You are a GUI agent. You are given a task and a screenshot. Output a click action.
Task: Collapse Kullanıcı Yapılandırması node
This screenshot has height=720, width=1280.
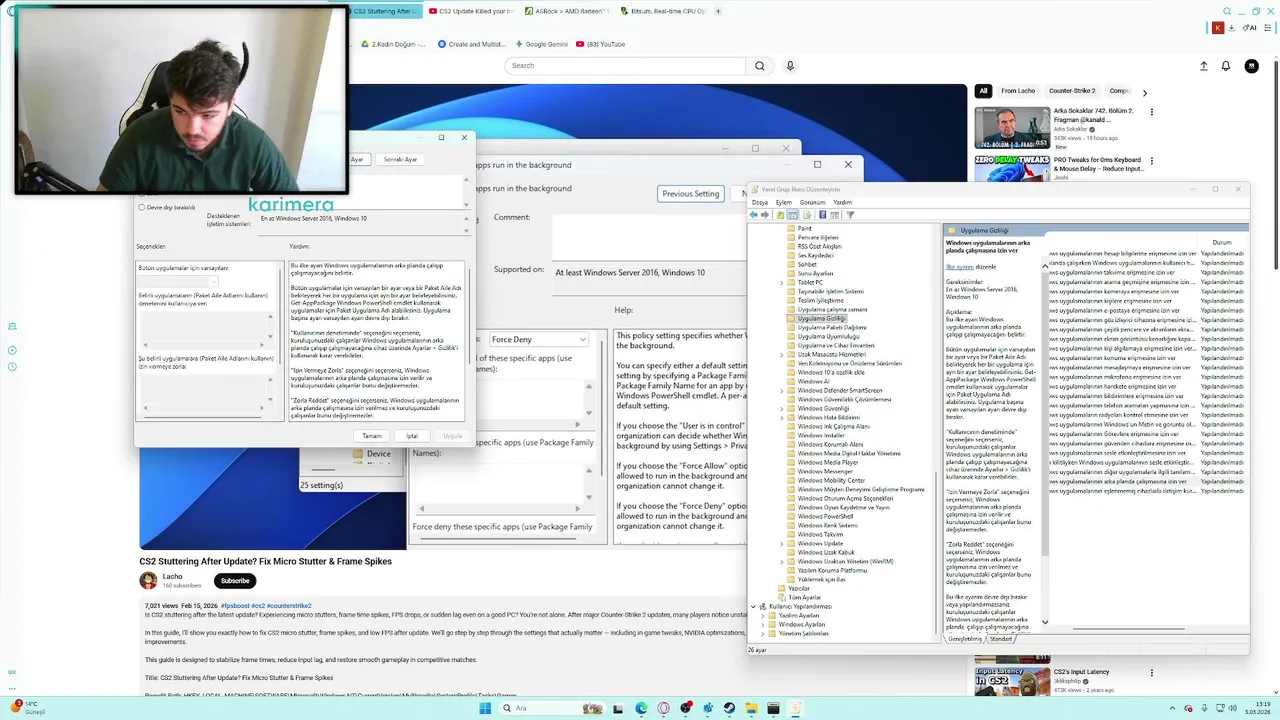[754, 606]
